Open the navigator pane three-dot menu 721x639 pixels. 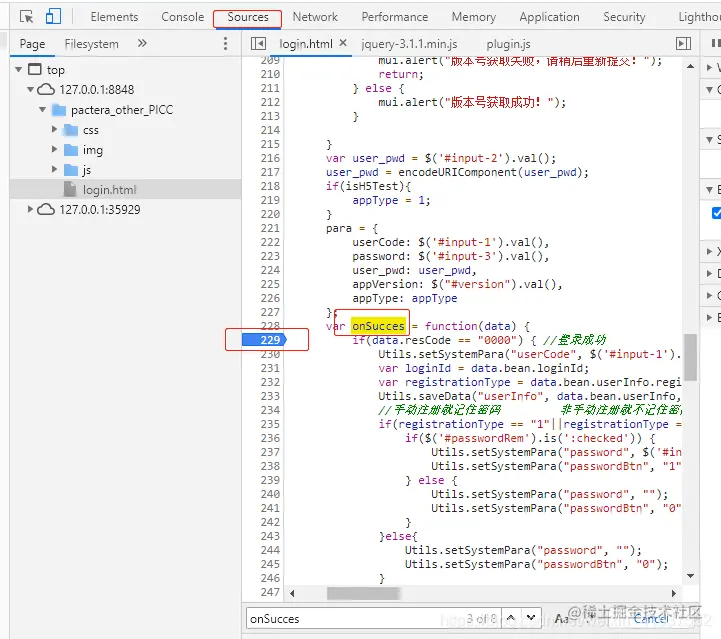tap(225, 44)
